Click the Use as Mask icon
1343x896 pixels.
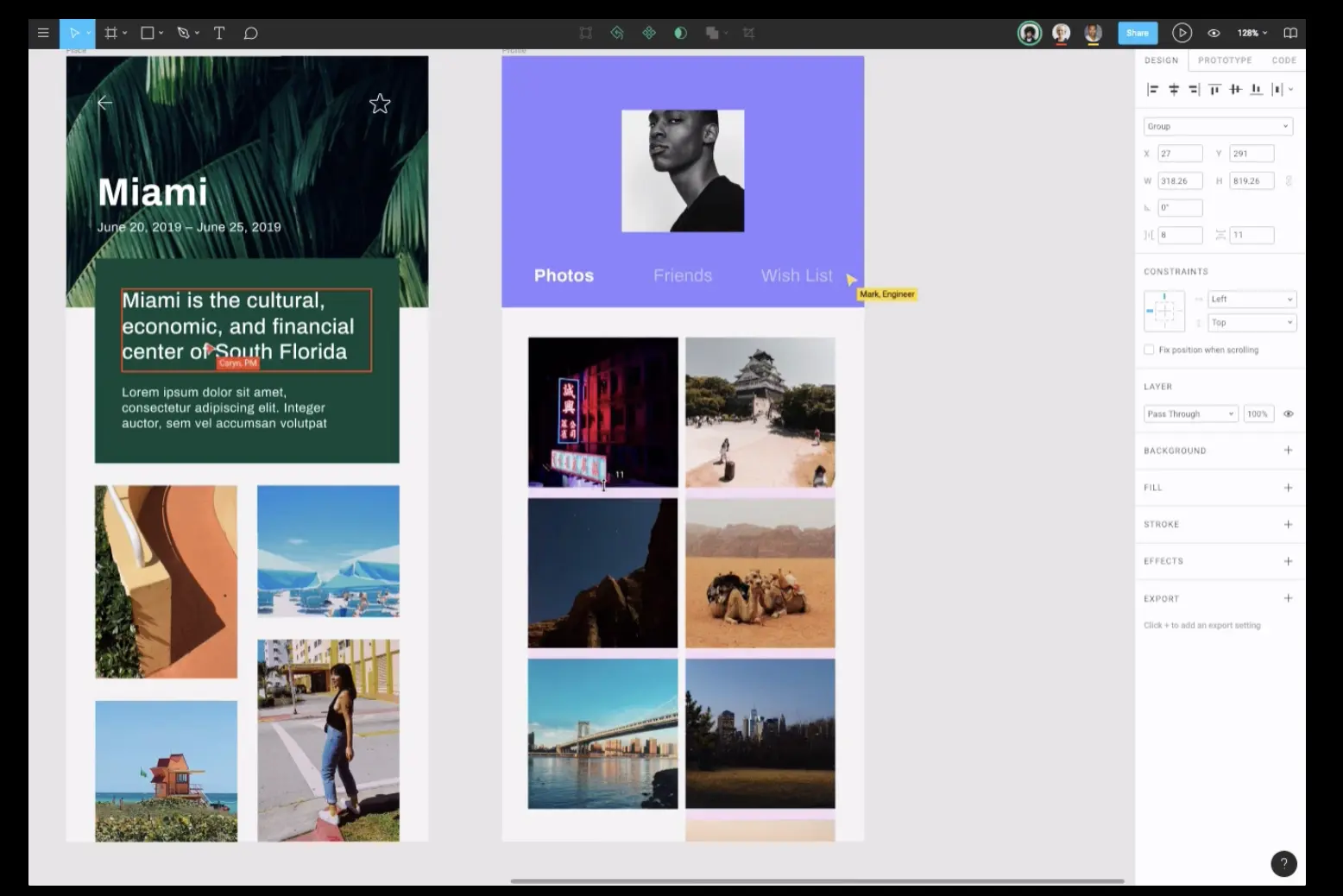680,34
